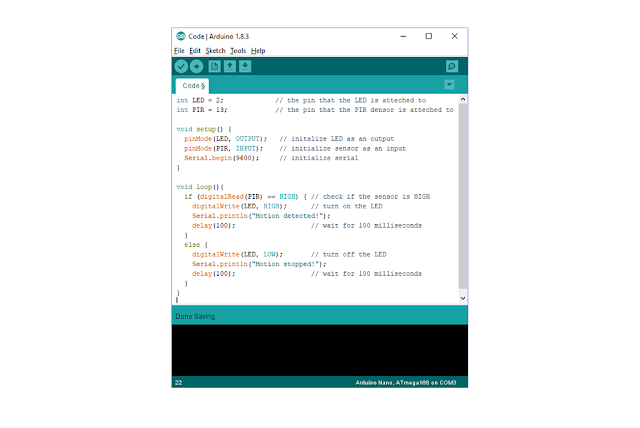Open the Sketch menu

[x=215, y=51]
